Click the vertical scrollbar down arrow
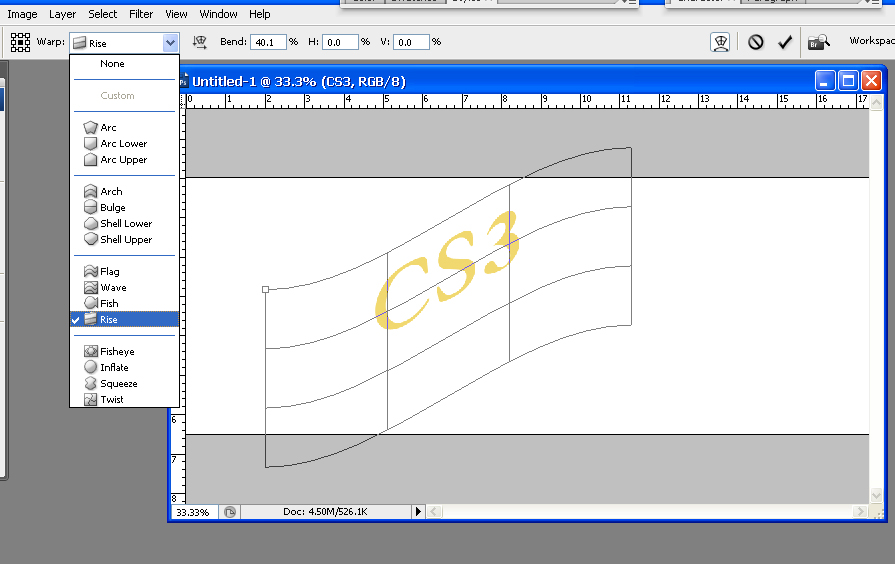The image size is (895, 564). (877, 495)
